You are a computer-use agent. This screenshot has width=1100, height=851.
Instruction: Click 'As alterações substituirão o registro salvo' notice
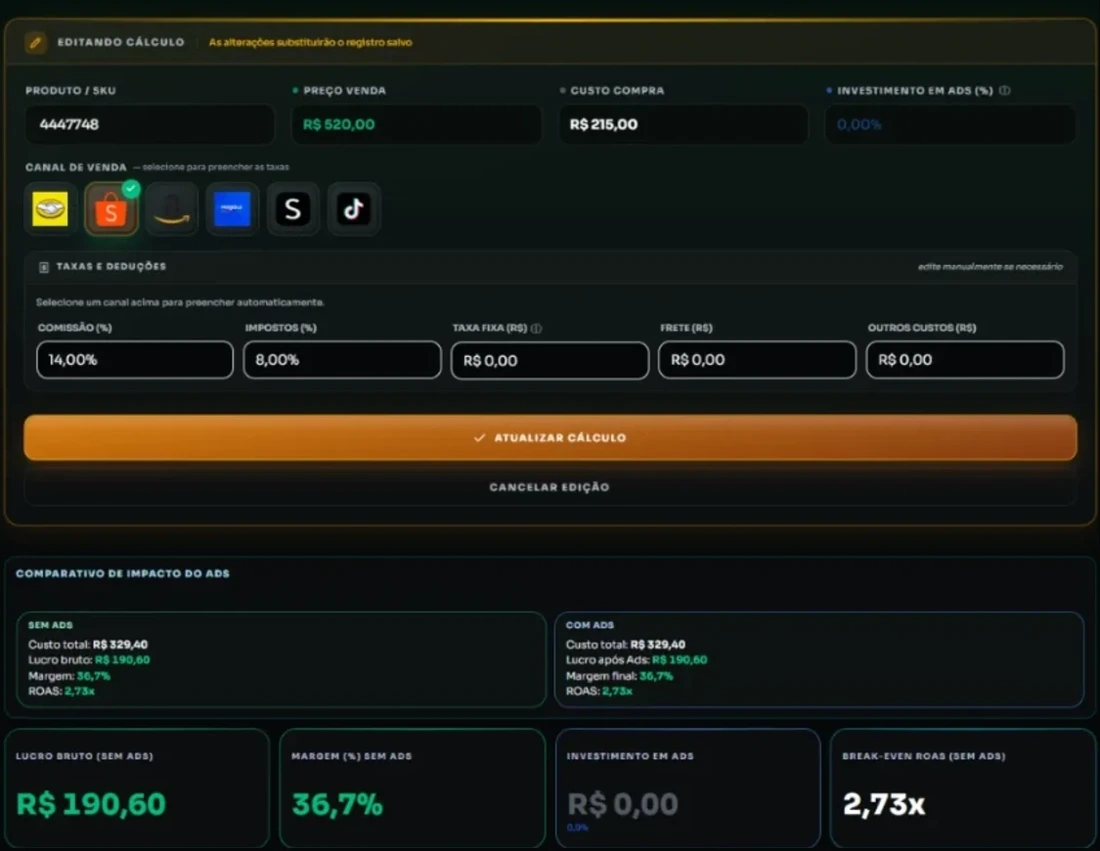point(310,43)
